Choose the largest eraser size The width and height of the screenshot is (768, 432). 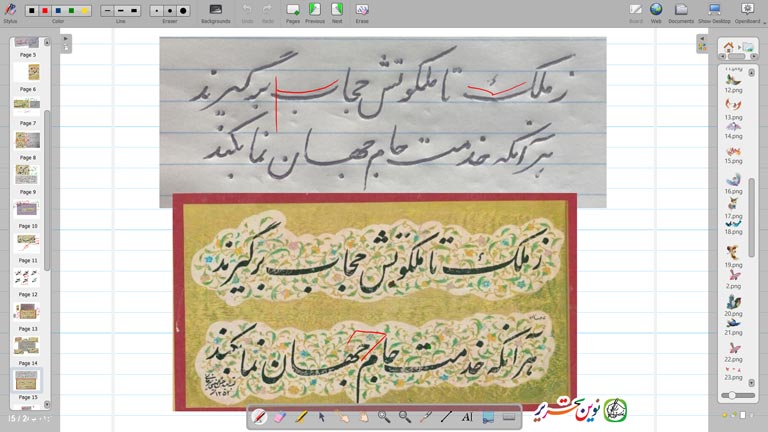(182, 10)
